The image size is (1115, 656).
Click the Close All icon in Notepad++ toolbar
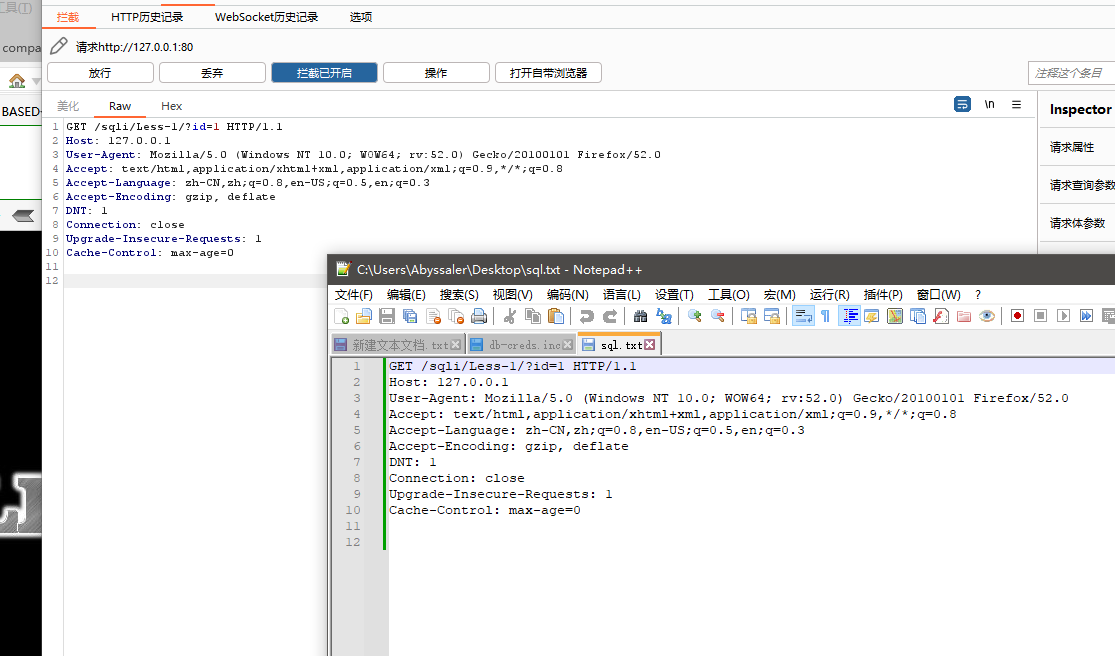point(456,316)
